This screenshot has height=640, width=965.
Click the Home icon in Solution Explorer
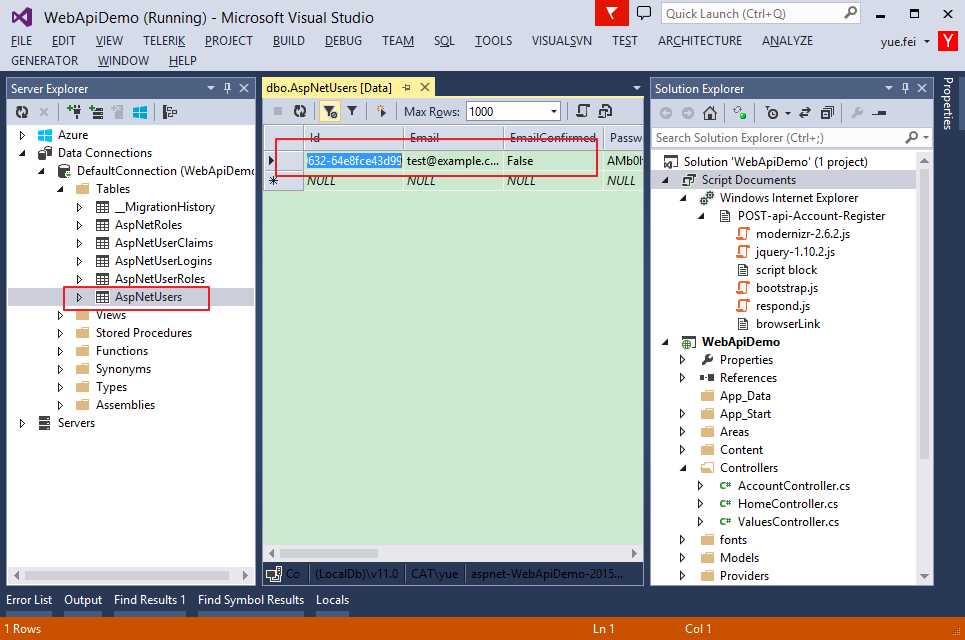[x=710, y=113]
